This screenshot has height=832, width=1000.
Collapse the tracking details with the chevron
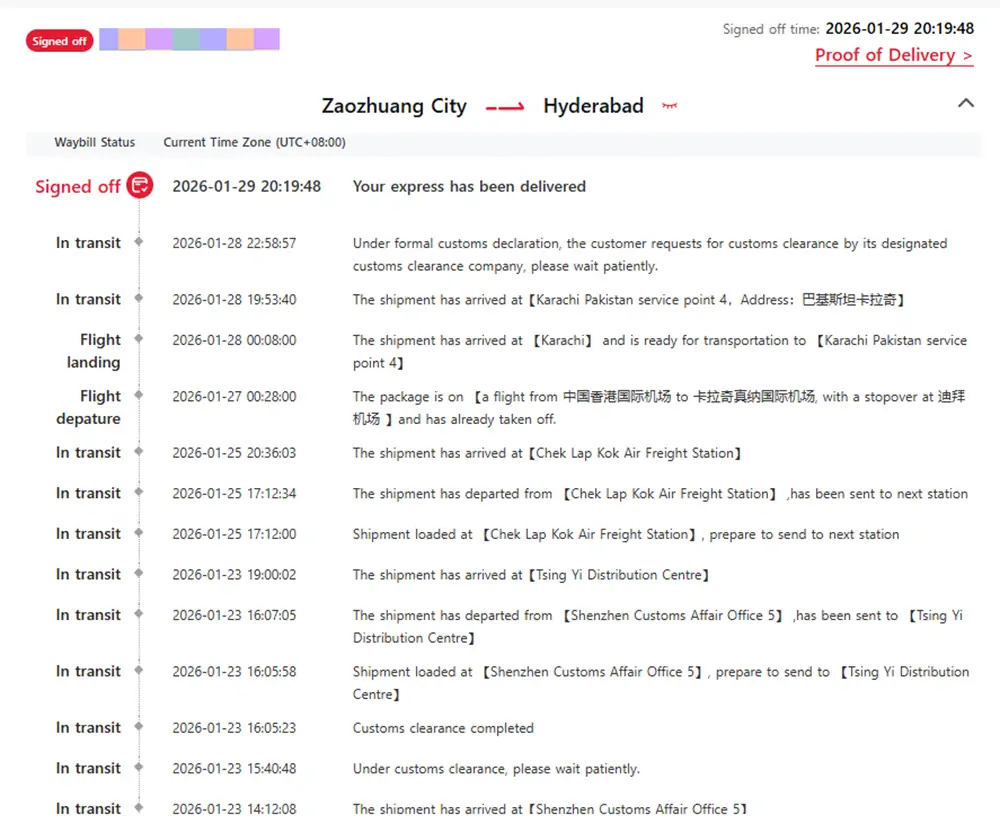click(965, 103)
